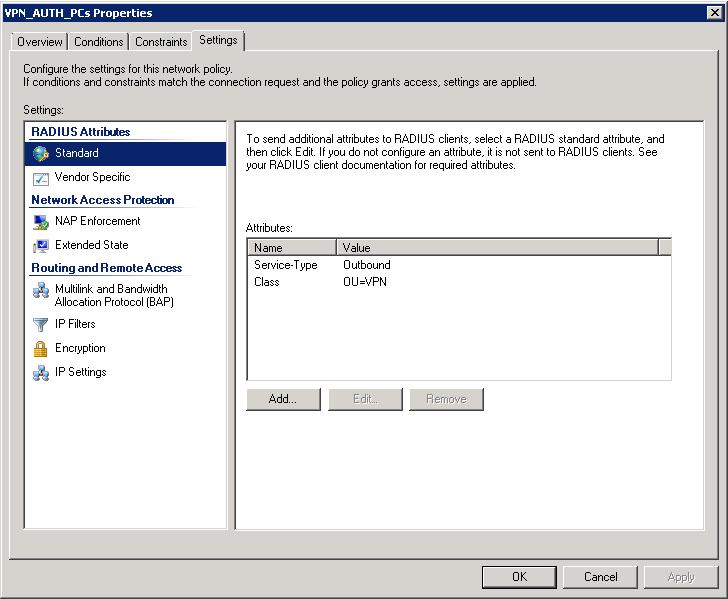
Task: Switch to the Conditions tab
Action: pyautogui.click(x=98, y=42)
